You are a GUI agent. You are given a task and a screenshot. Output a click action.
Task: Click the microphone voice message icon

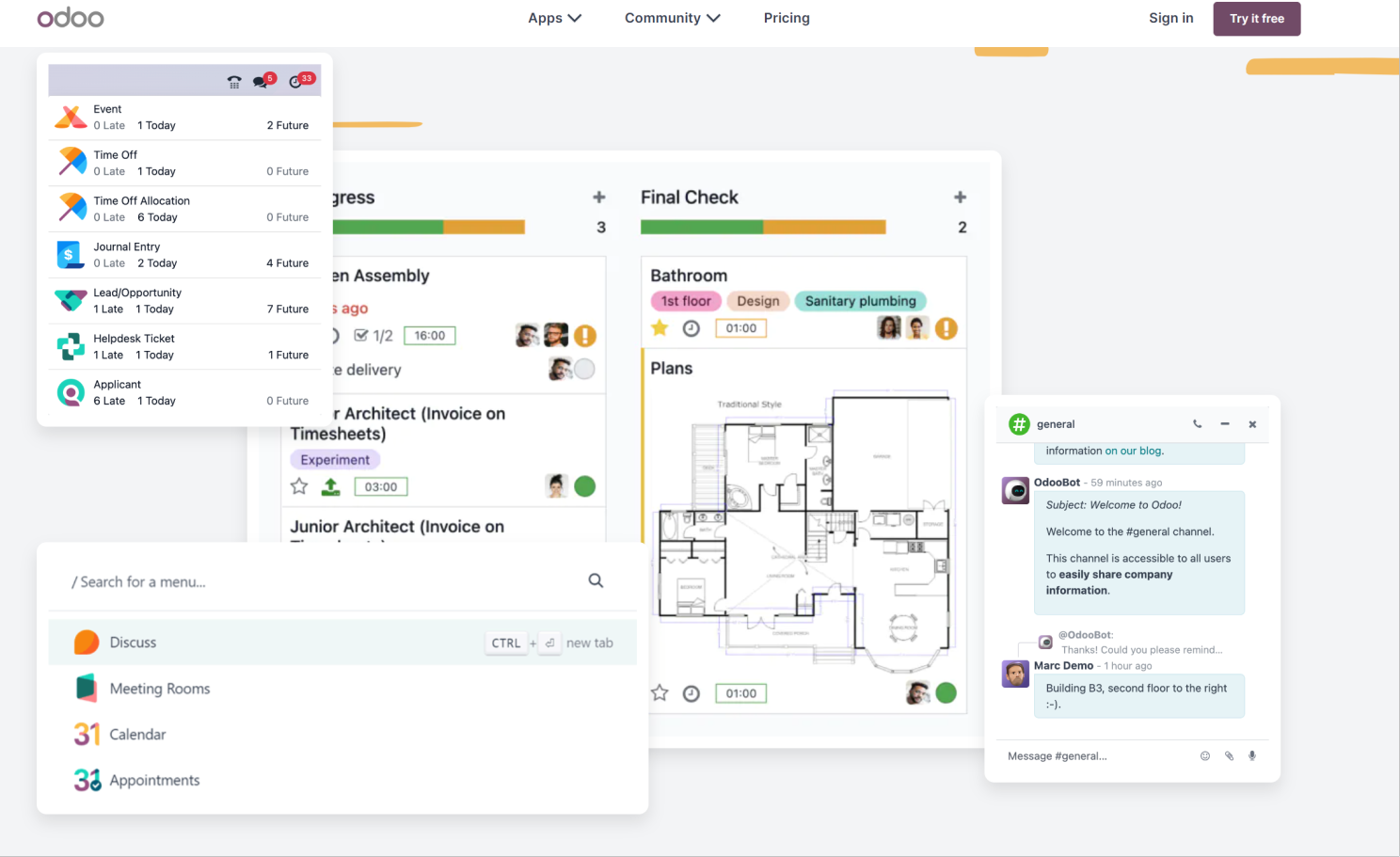(x=1252, y=756)
